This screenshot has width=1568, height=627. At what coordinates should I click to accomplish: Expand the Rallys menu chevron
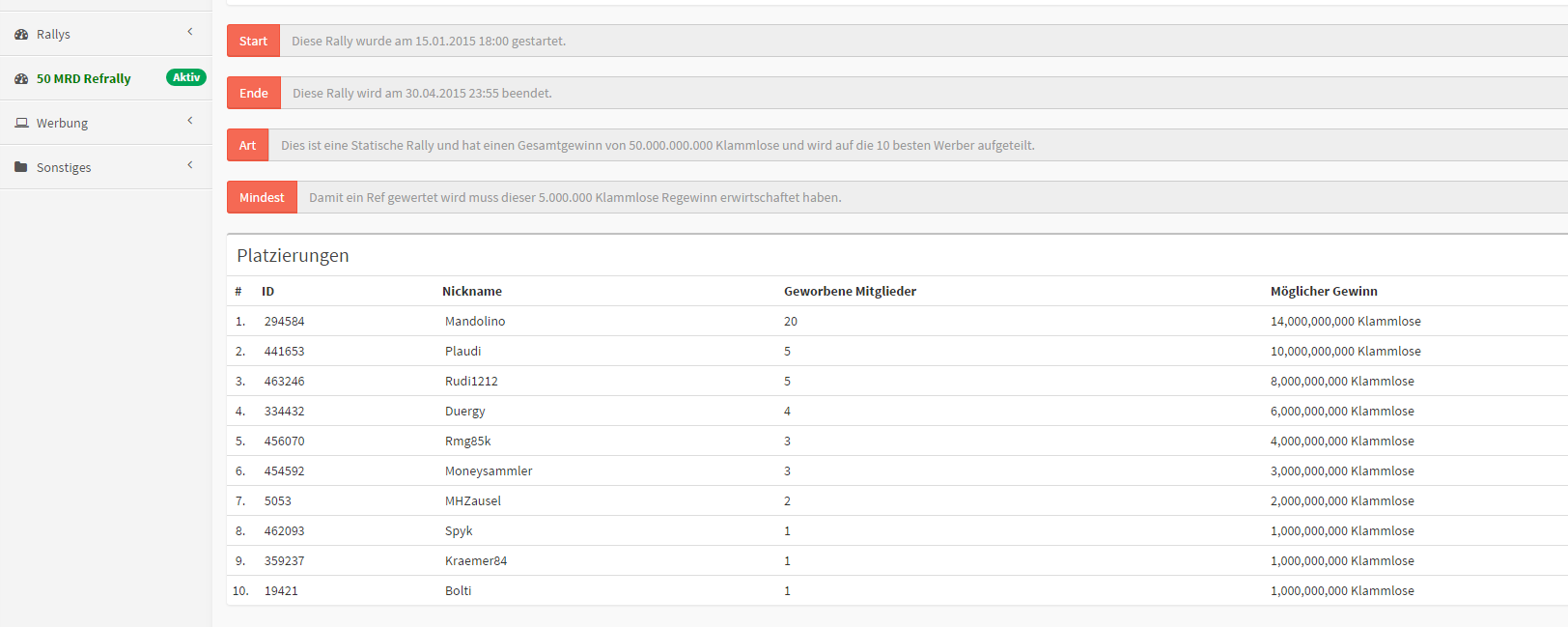tap(190, 32)
